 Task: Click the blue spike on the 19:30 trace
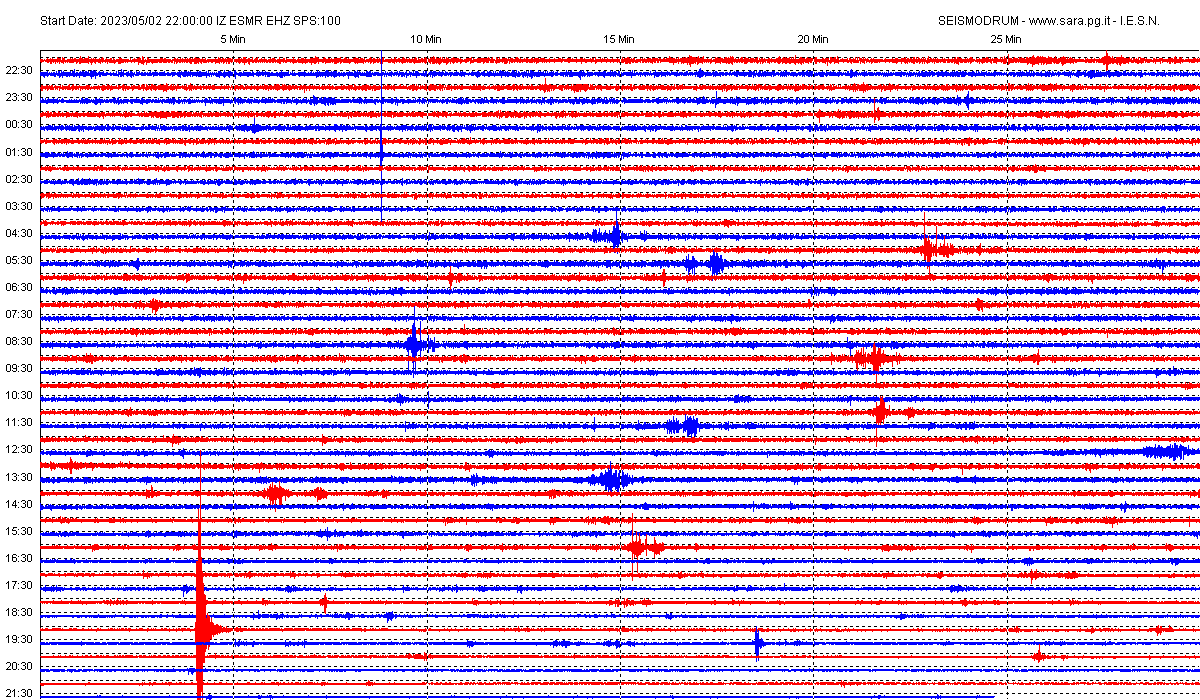[757, 642]
